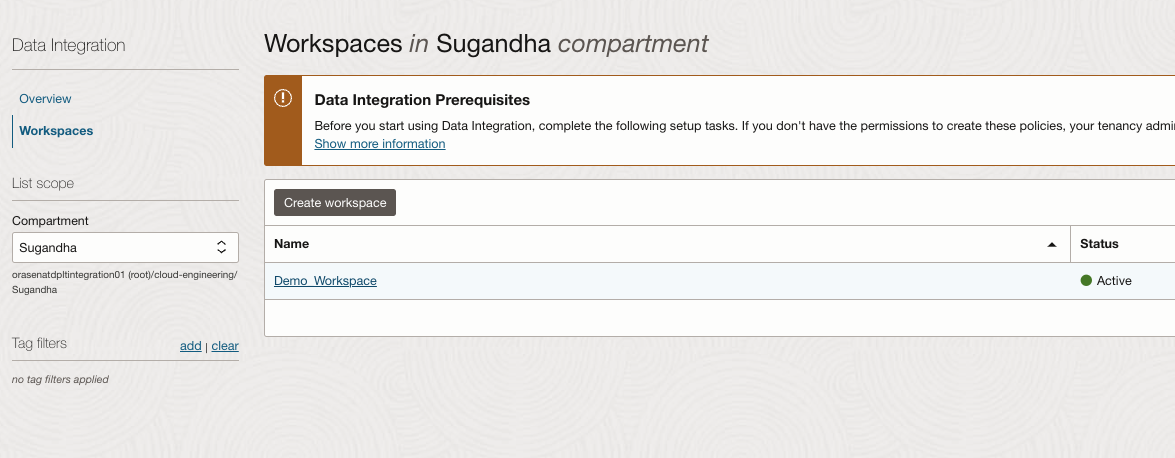Click the green Active status dot
The height and width of the screenshot is (458, 1175).
coord(1086,280)
